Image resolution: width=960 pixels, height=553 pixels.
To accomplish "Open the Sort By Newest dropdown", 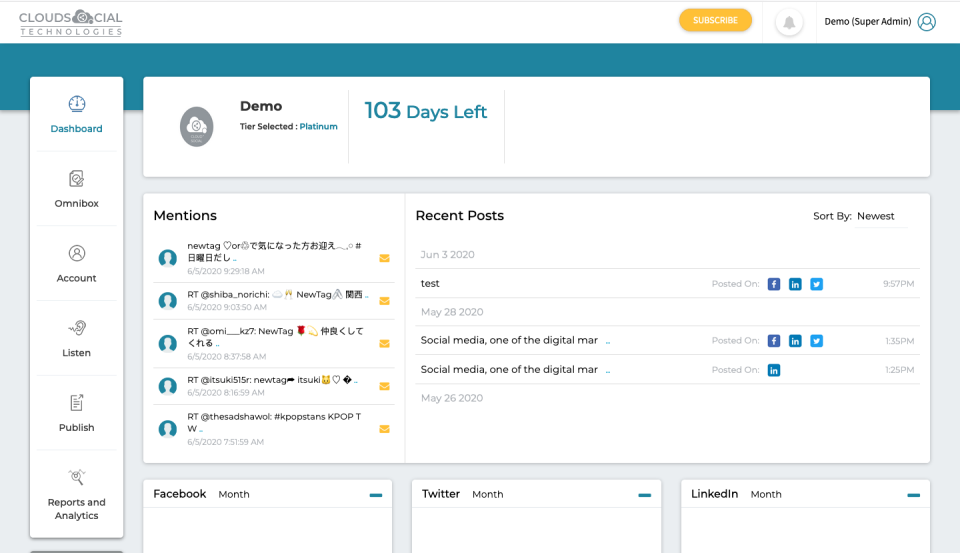I will 881,216.
